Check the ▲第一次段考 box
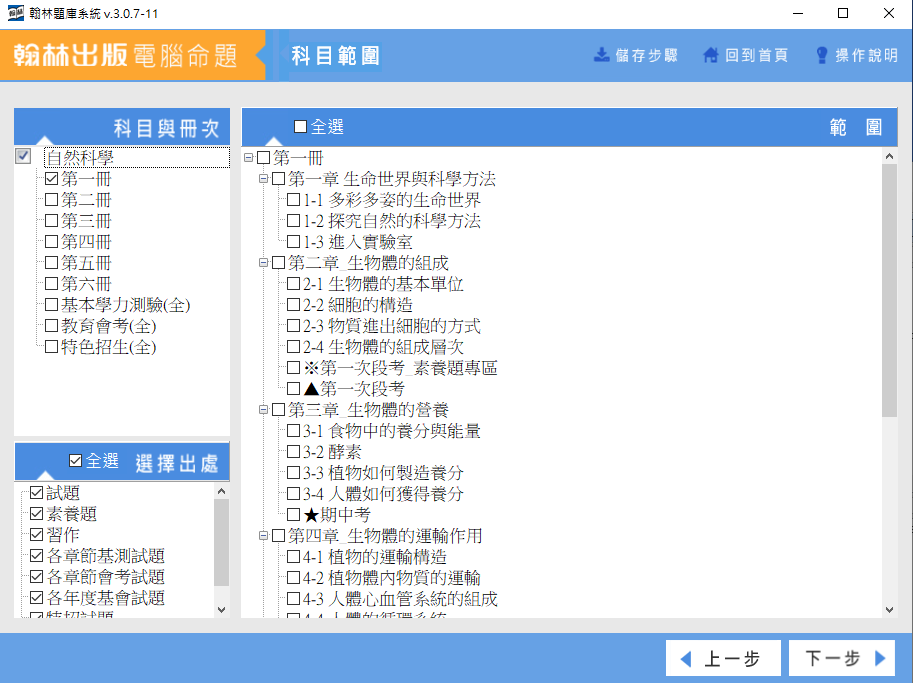The image size is (913, 683). click(x=293, y=388)
